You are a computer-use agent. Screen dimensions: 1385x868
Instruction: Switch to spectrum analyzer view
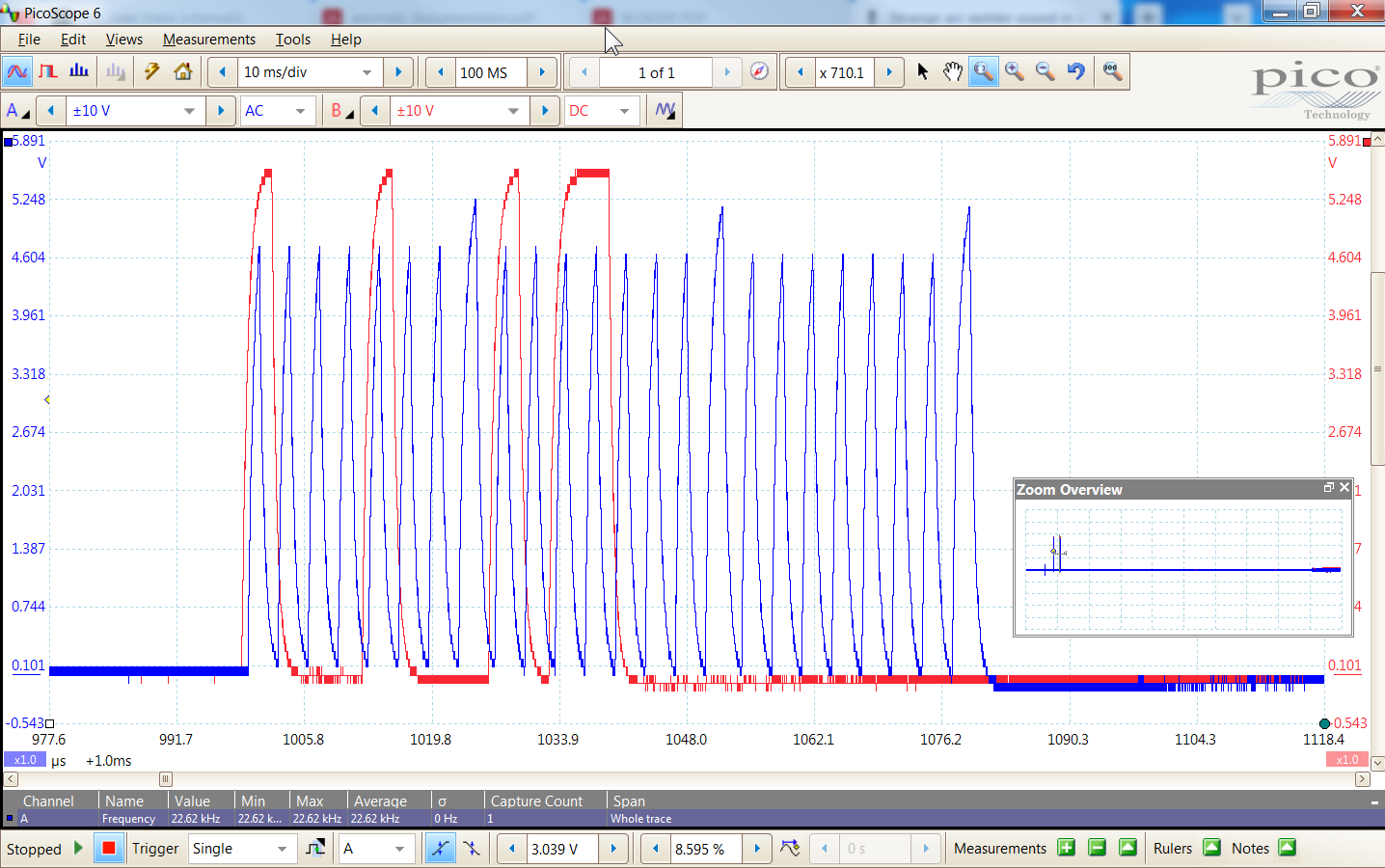78,71
